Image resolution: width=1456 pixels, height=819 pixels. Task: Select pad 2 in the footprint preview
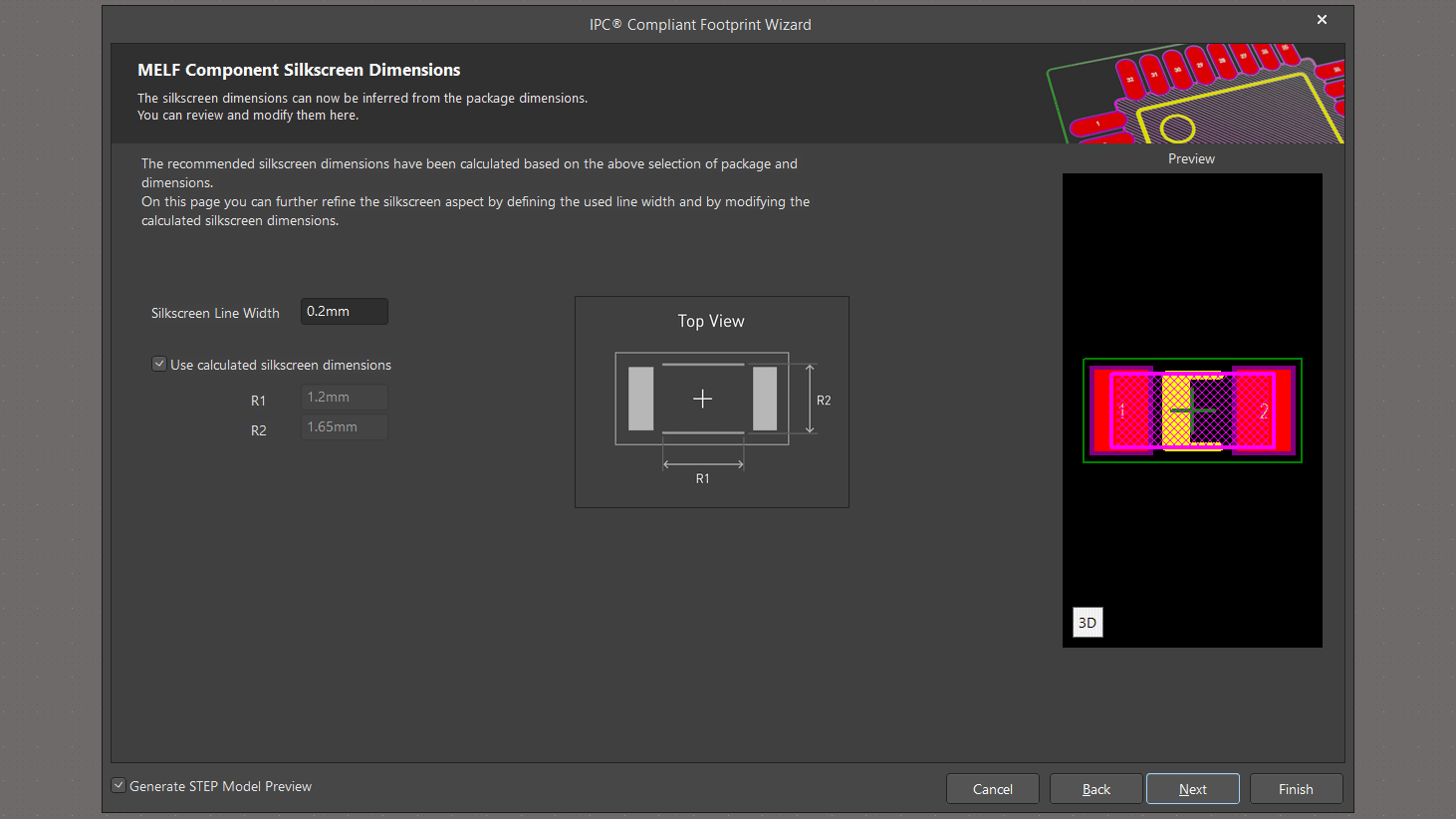point(1262,410)
